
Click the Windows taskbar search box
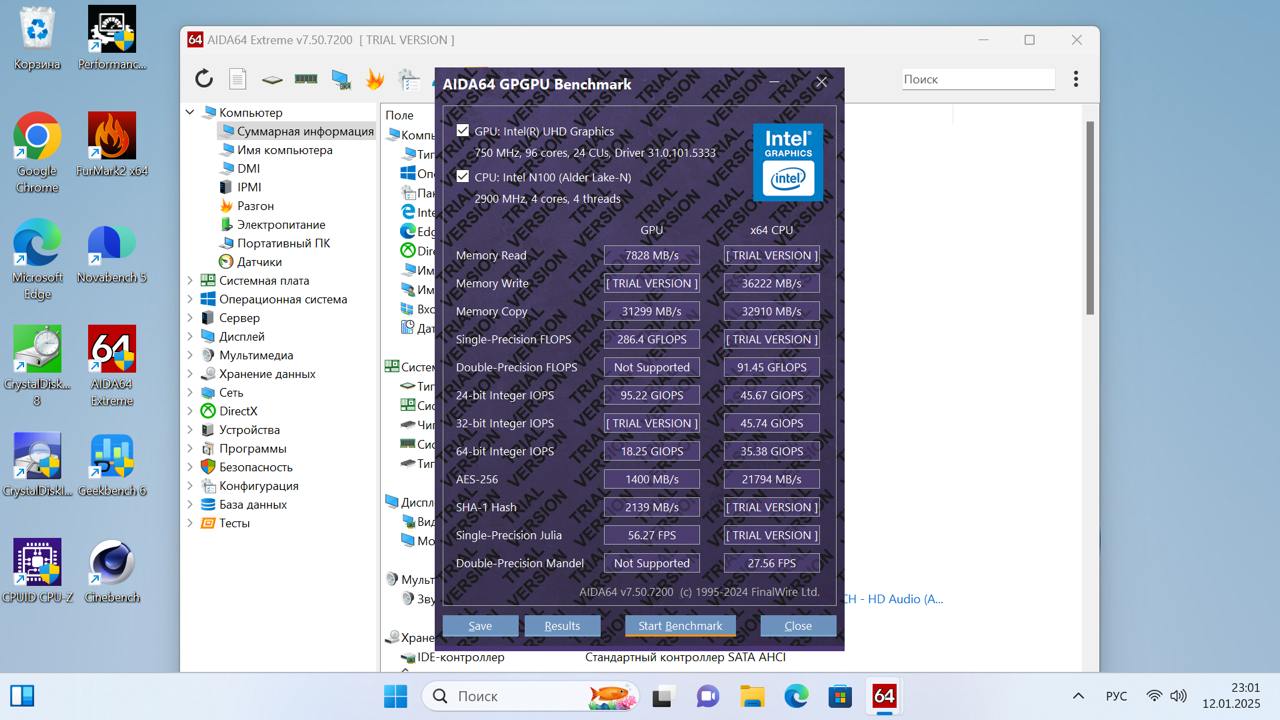531,696
